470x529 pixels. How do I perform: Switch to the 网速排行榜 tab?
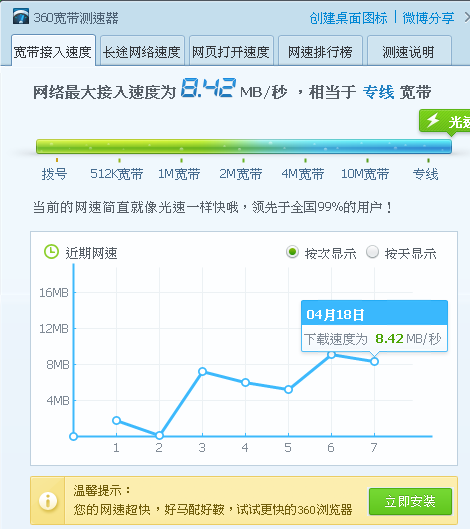[x=320, y=51]
